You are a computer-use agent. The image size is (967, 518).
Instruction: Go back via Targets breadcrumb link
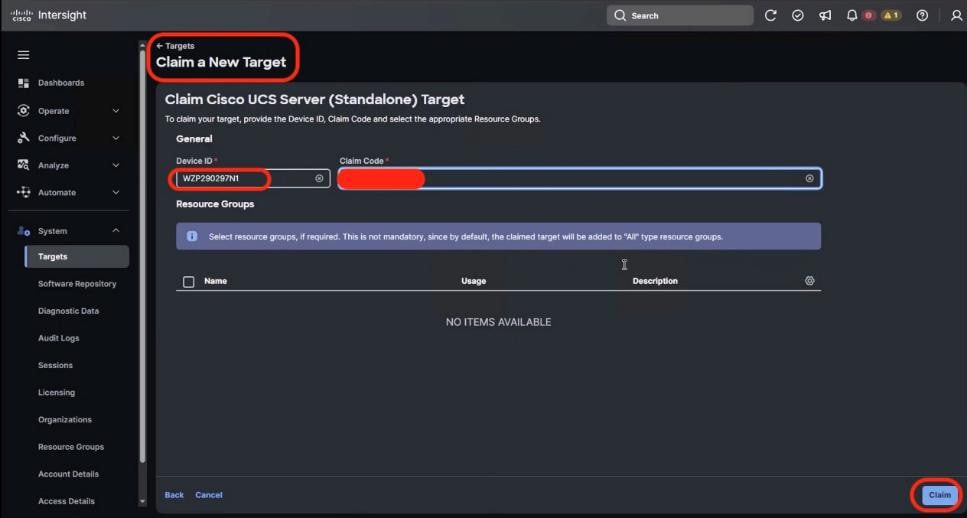point(175,46)
